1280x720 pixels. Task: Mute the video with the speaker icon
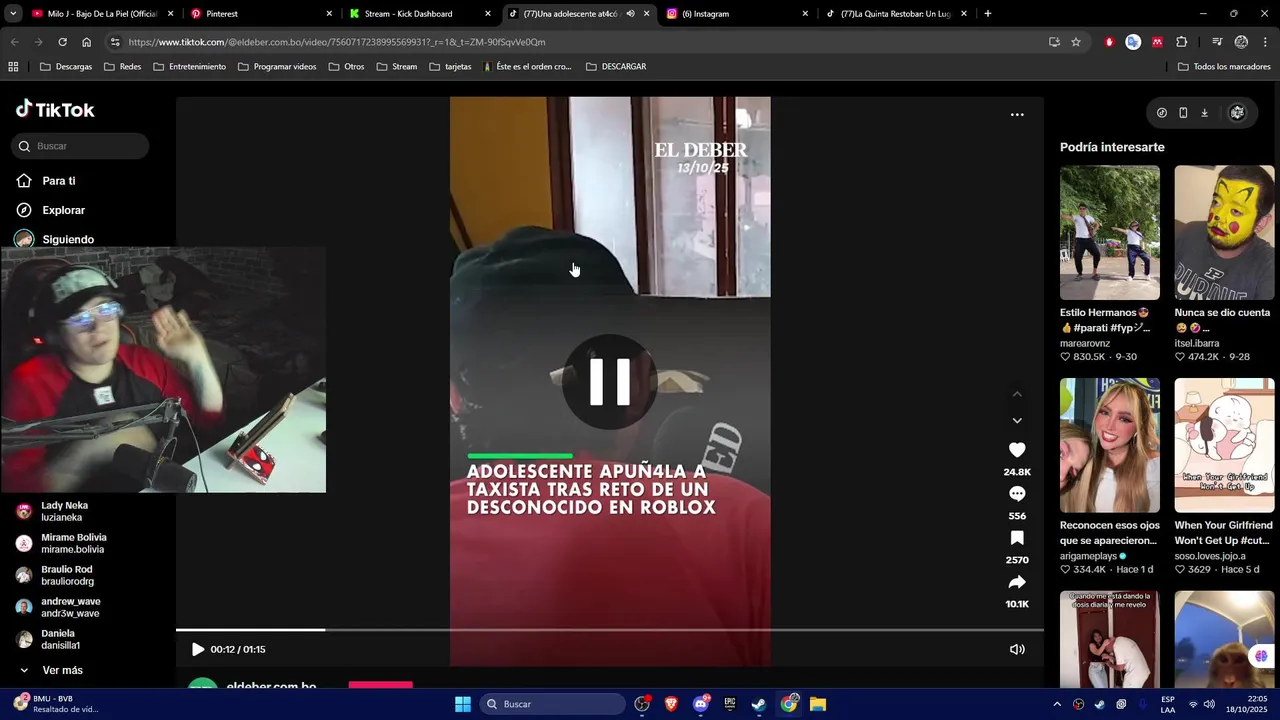(1017, 649)
